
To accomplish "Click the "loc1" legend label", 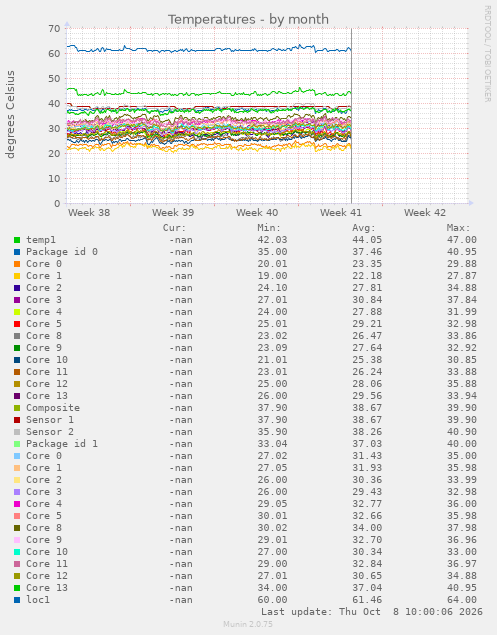I will pyautogui.click(x=38, y=600).
